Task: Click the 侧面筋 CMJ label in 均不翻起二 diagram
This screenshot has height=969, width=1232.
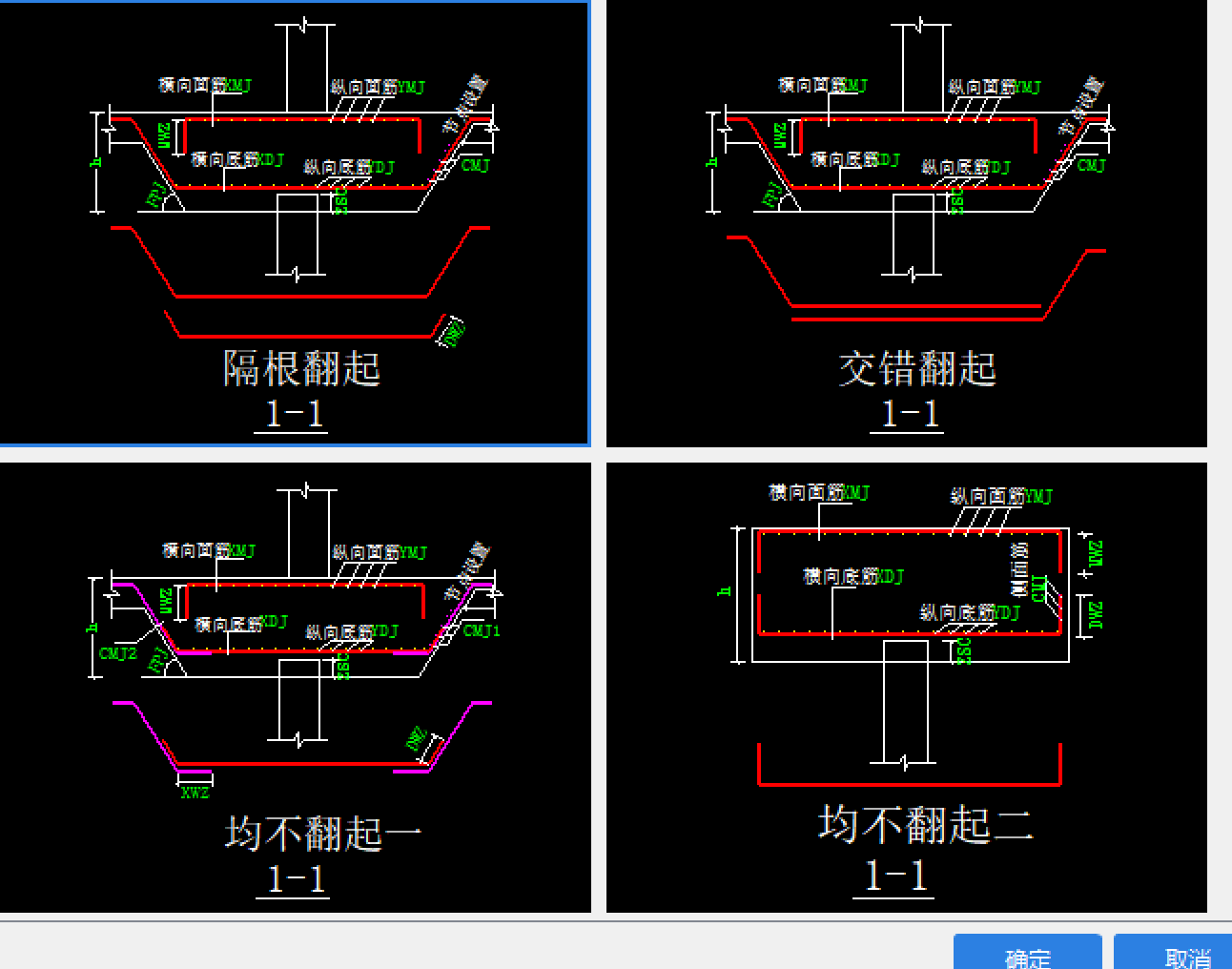Action: (x=1029, y=570)
